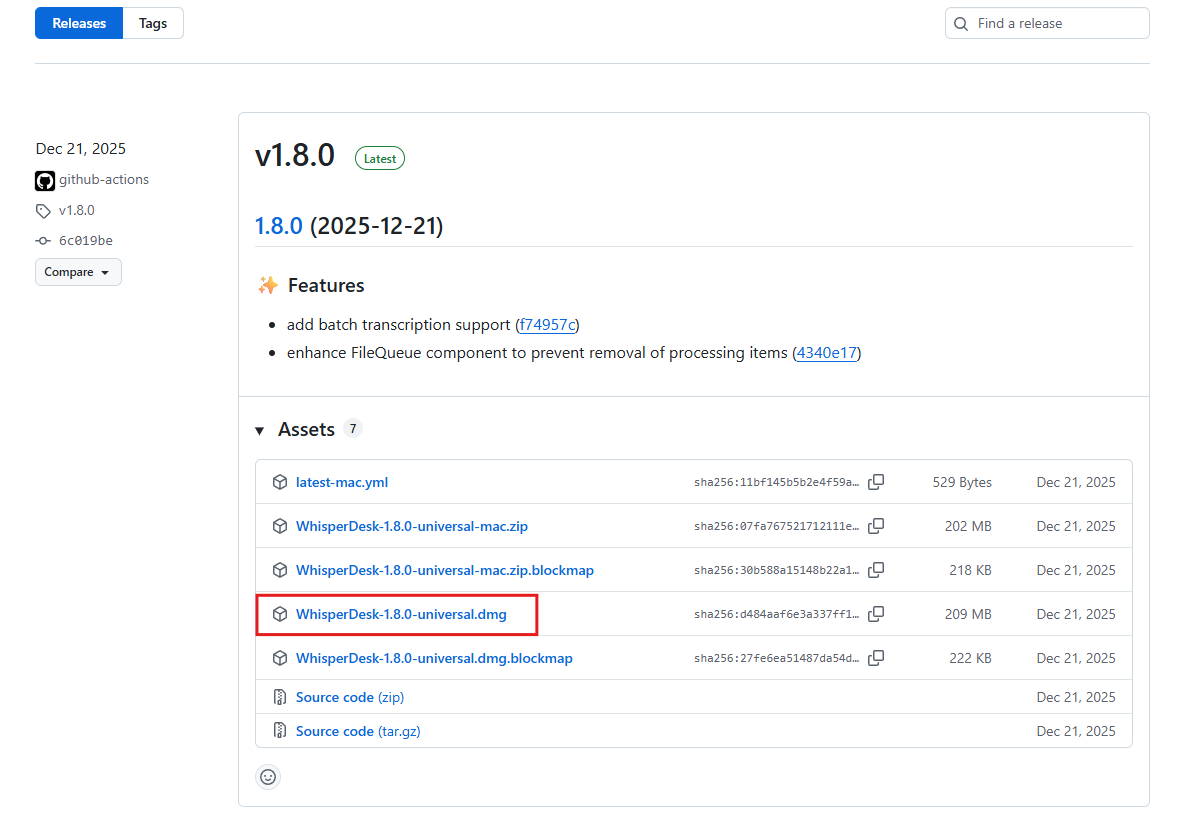Image resolution: width=1195 pixels, height=815 pixels.
Task: Open commit f74957c link
Action: (547, 325)
